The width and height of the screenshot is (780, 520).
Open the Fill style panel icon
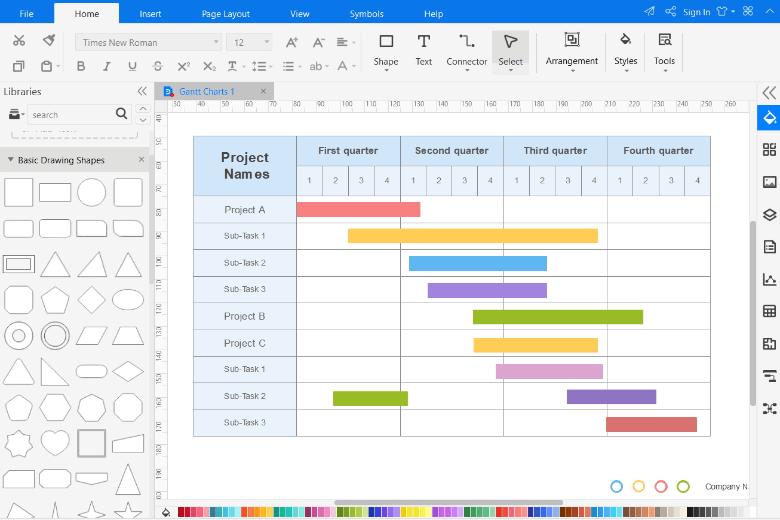pos(769,118)
